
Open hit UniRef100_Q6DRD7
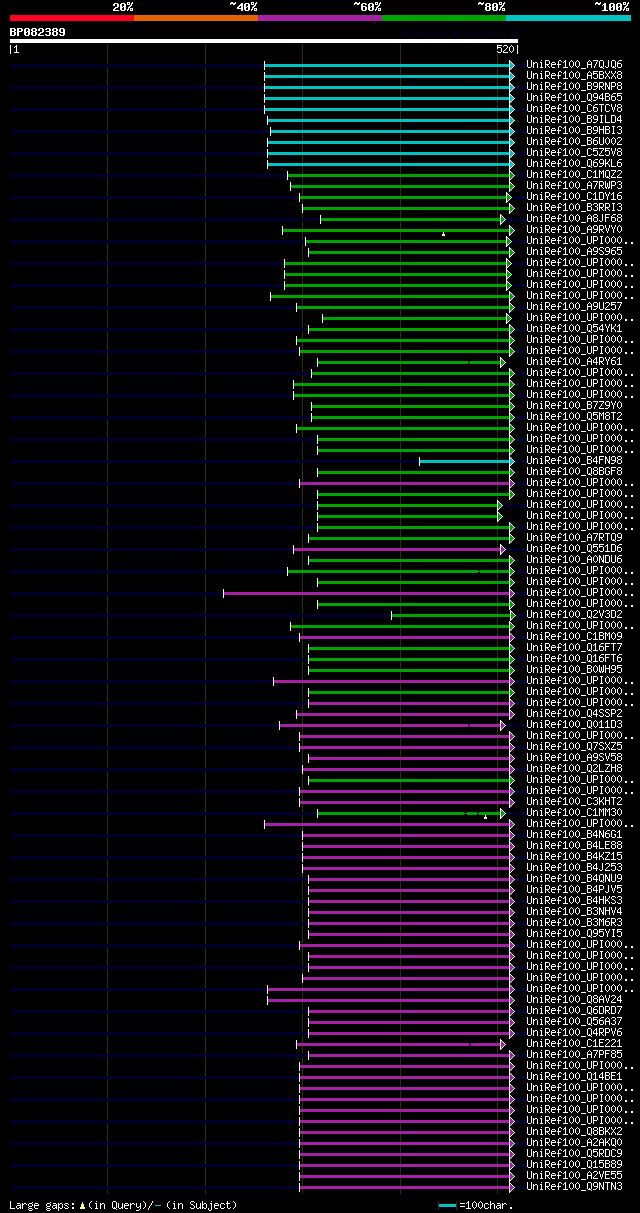coord(574,1010)
